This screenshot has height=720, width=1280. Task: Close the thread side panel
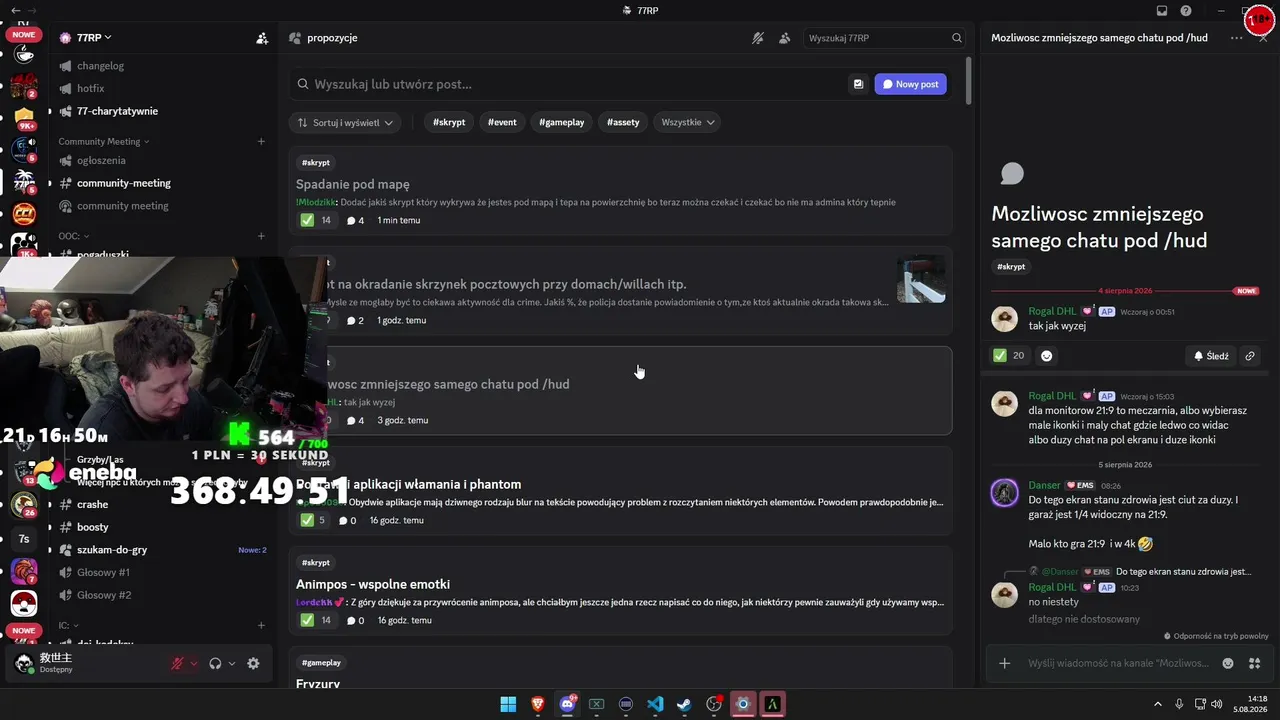(x=1263, y=38)
